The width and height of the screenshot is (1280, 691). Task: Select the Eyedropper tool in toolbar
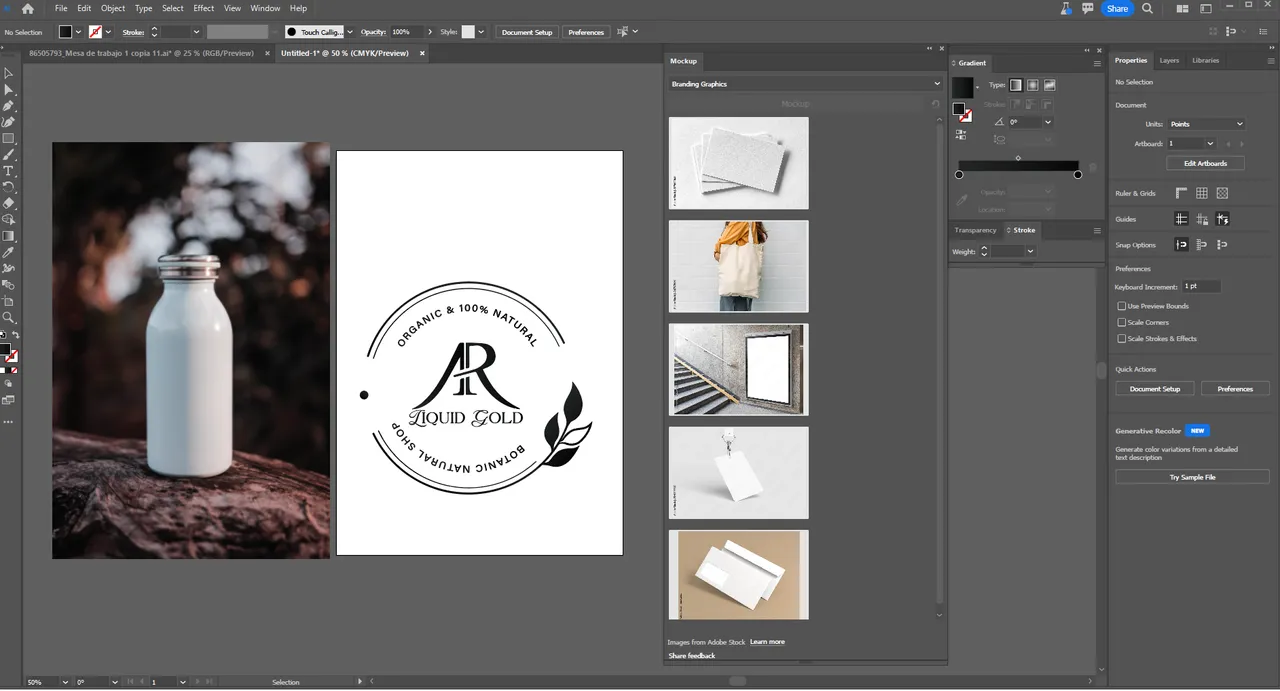8,252
